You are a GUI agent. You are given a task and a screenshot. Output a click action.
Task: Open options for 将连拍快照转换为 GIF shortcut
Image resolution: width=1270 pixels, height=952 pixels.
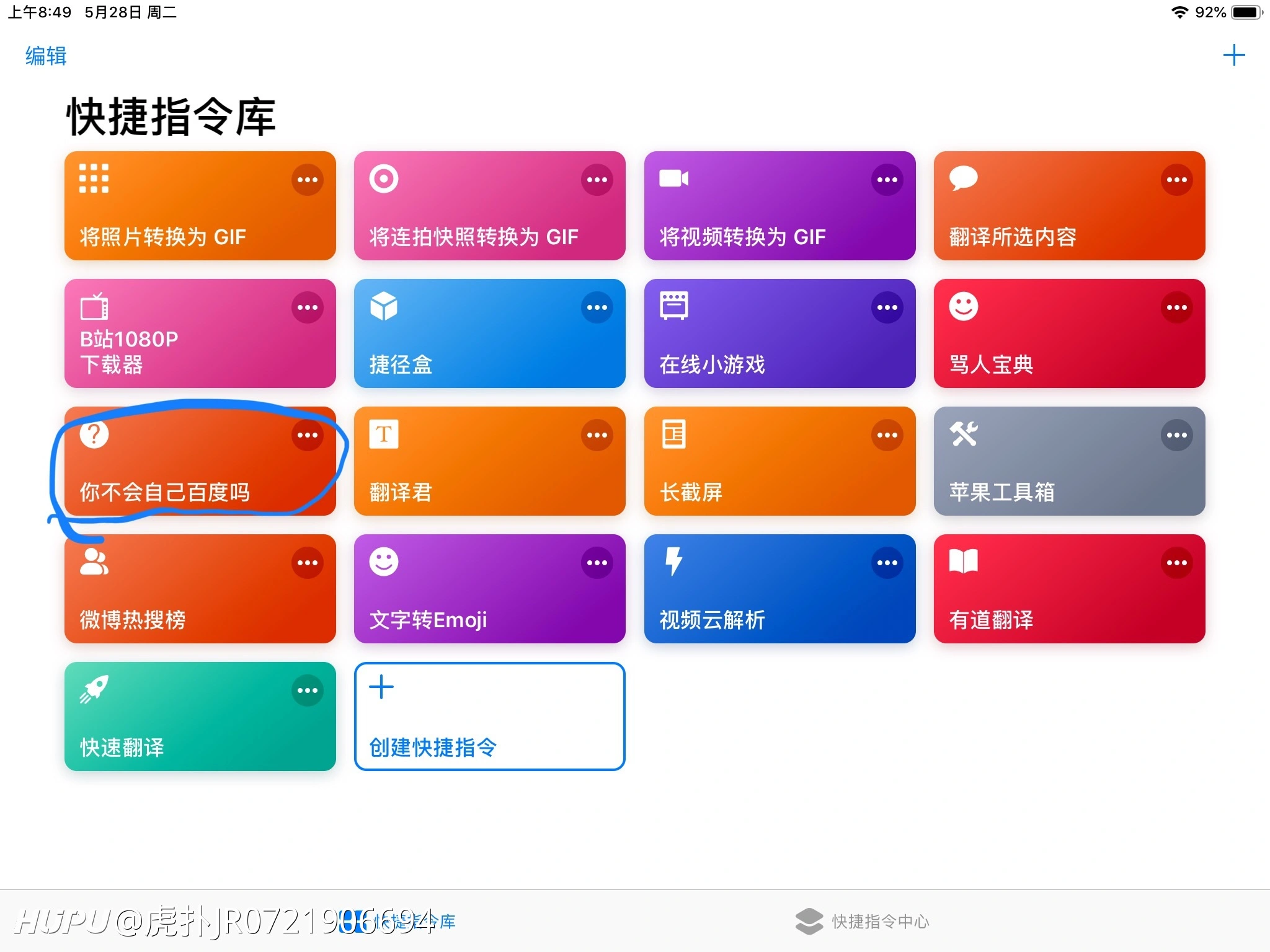pos(597,180)
